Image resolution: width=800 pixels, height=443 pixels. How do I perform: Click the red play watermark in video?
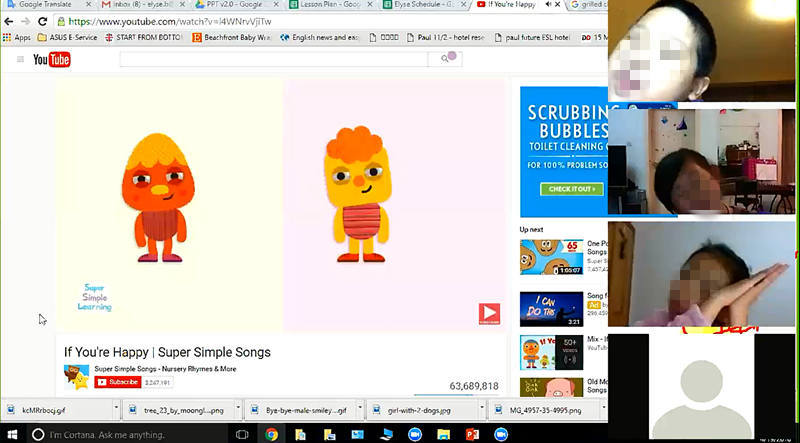click(x=489, y=314)
